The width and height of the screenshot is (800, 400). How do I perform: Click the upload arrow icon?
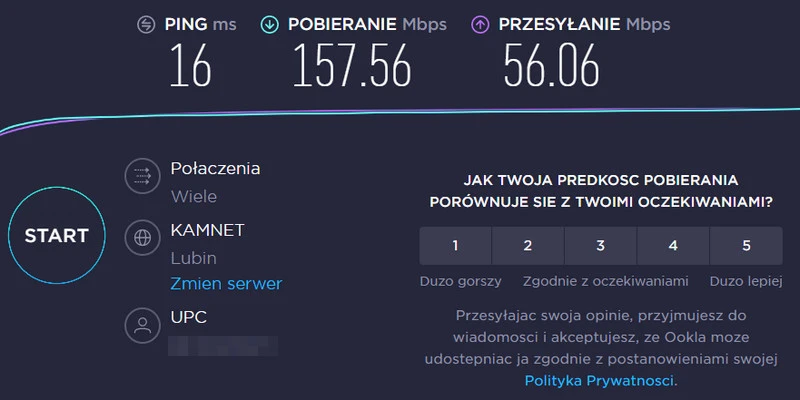[x=478, y=24]
